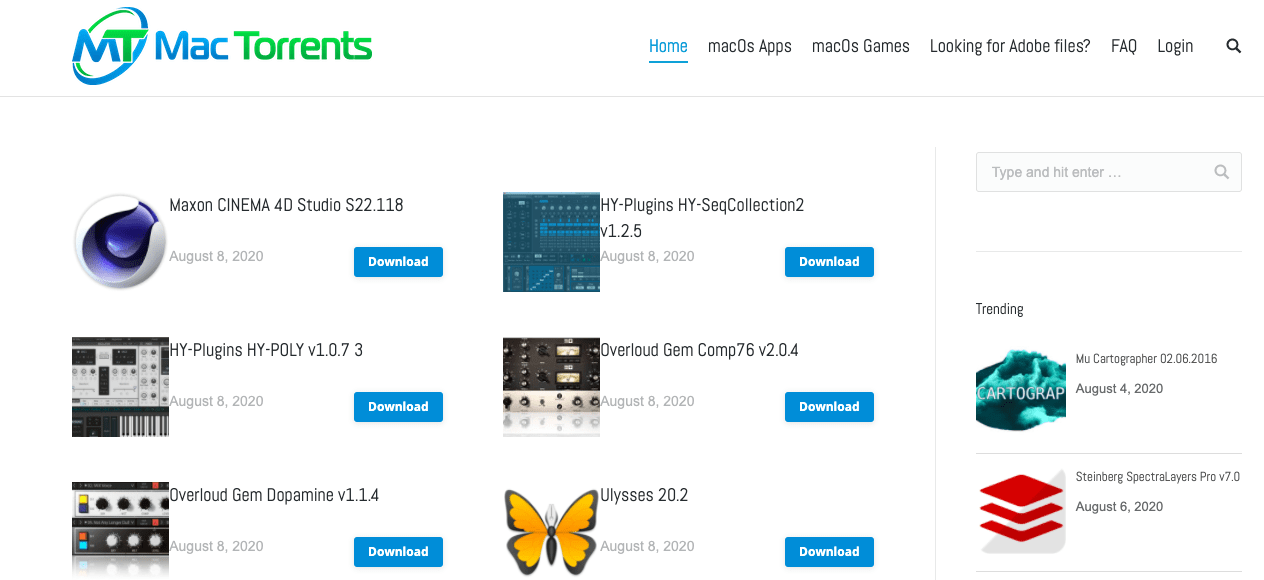The width and height of the screenshot is (1264, 580).
Task: Open the HY-SeqCollection2 plugin thumbnail
Action: pyautogui.click(x=551, y=241)
